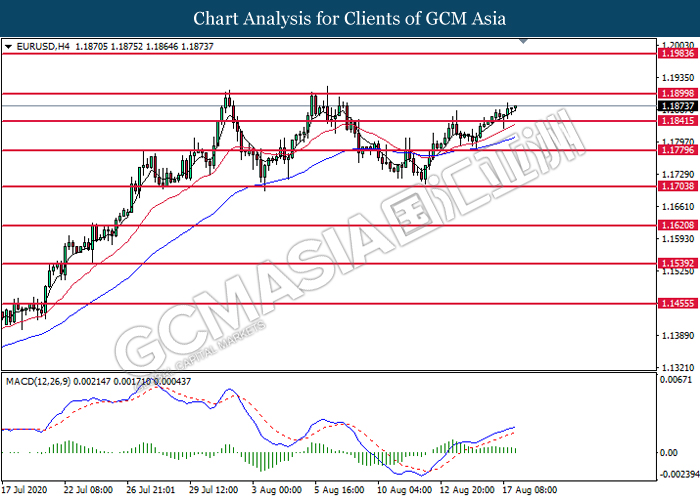Select the 1.18998 price level label
This screenshot has height=500, width=700.
(x=678, y=93)
